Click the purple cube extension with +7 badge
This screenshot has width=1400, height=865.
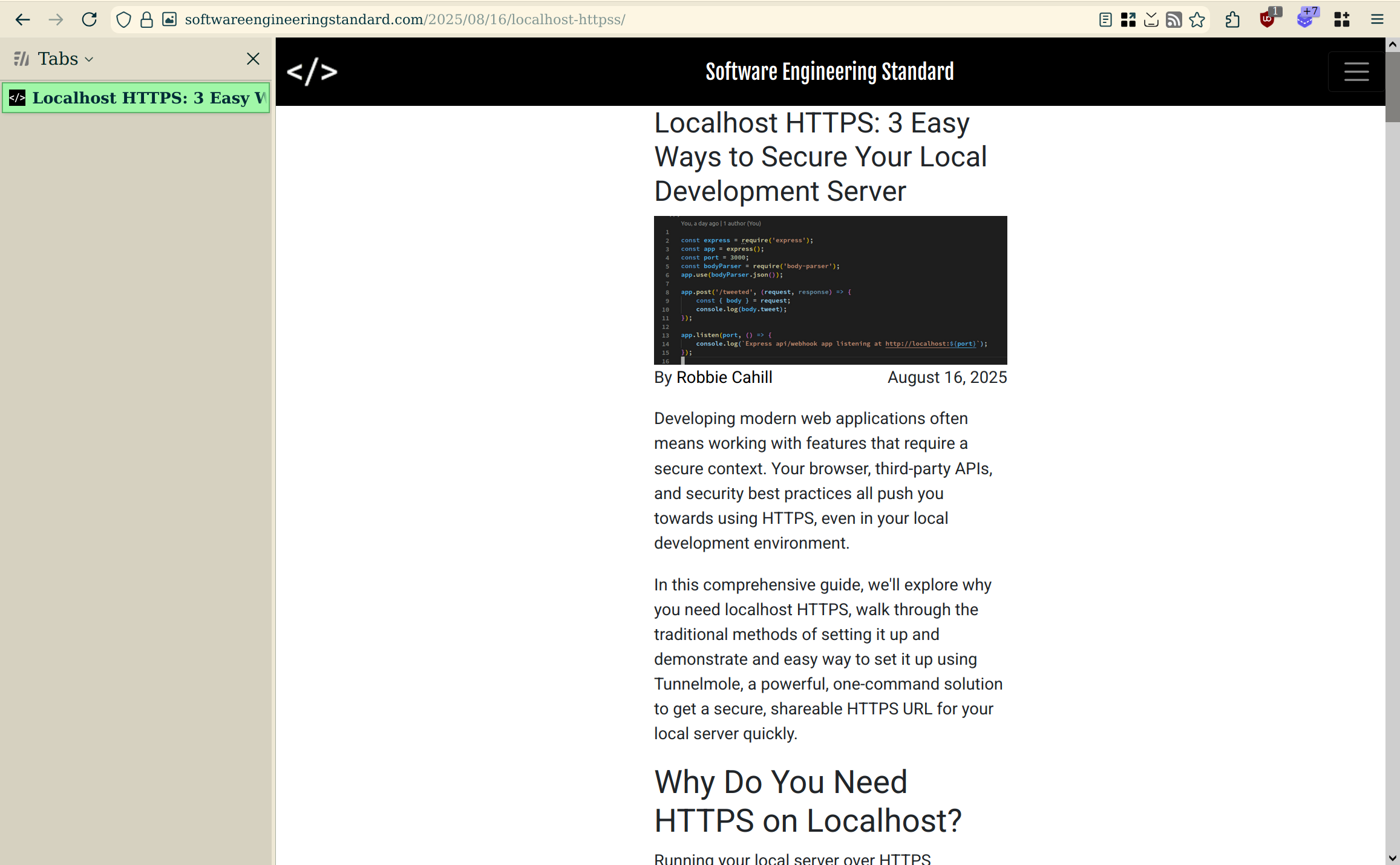click(x=1305, y=20)
